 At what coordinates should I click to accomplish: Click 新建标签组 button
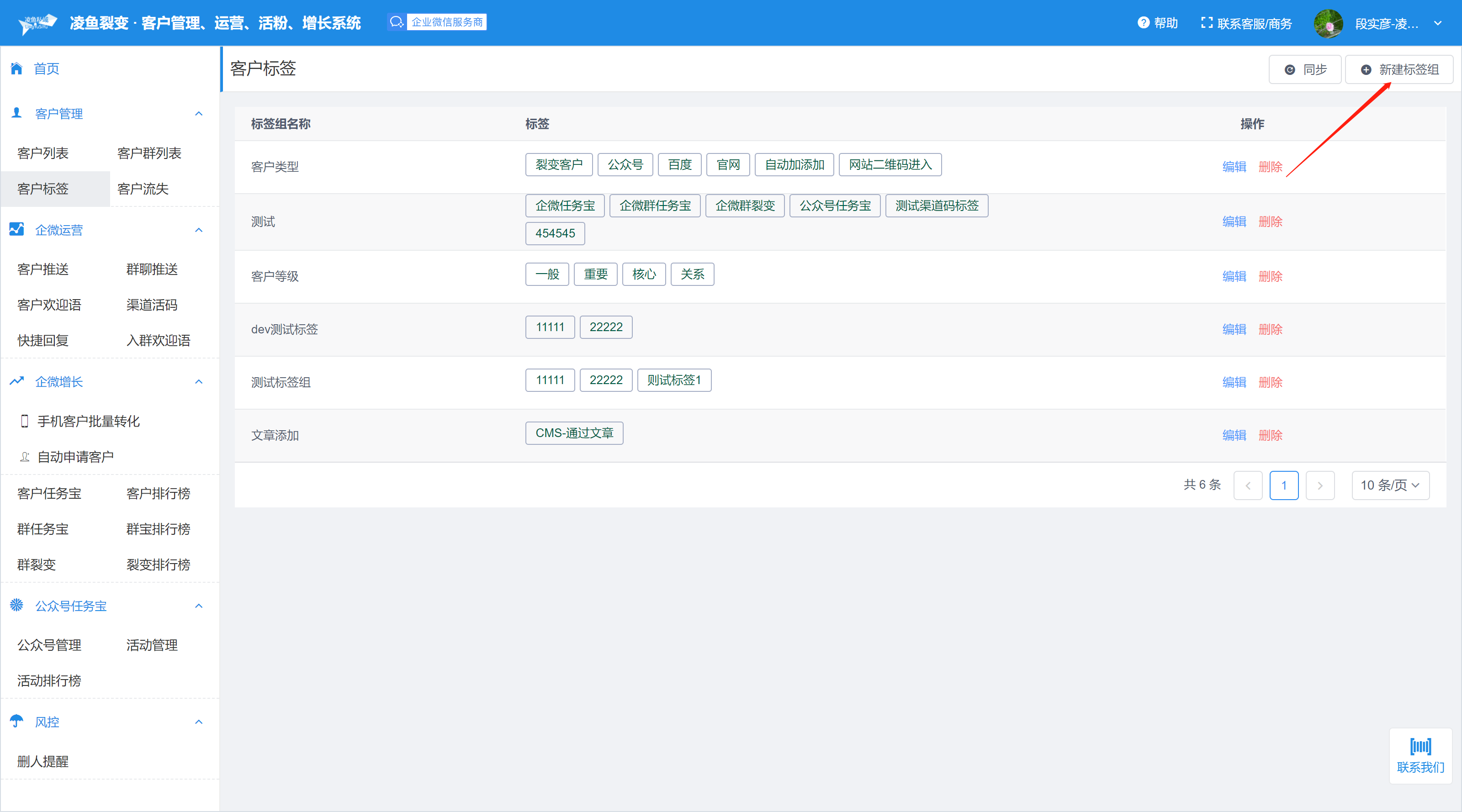pos(1399,69)
